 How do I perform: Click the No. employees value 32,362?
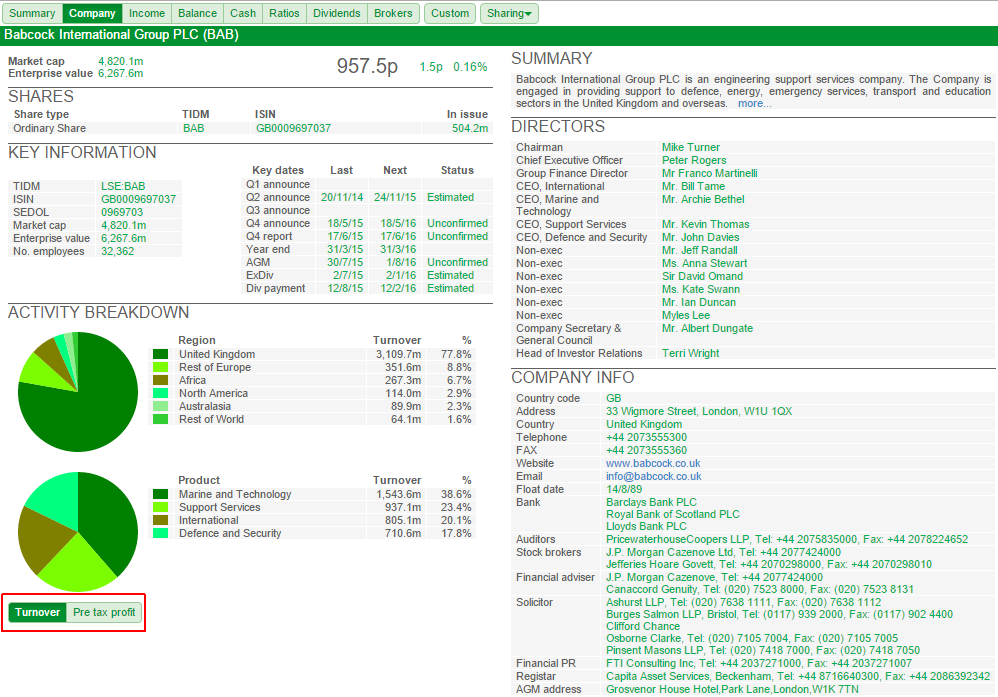[118, 251]
